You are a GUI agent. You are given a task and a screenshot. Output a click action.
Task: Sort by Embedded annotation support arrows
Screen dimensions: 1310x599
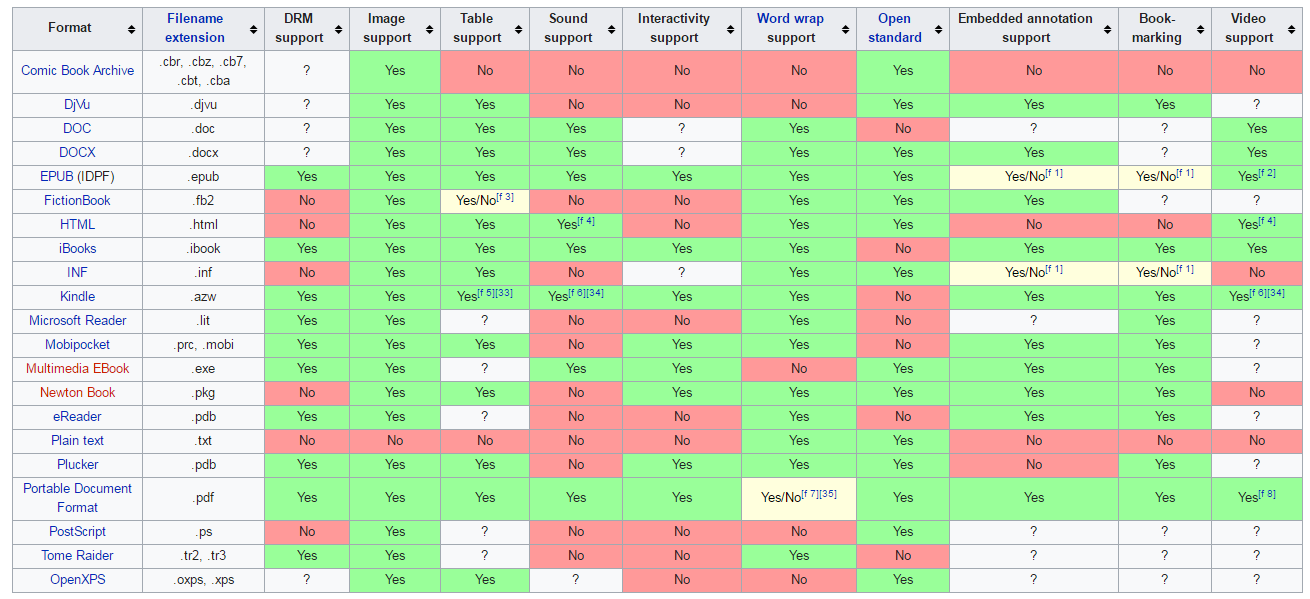pyautogui.click(x=1108, y=29)
